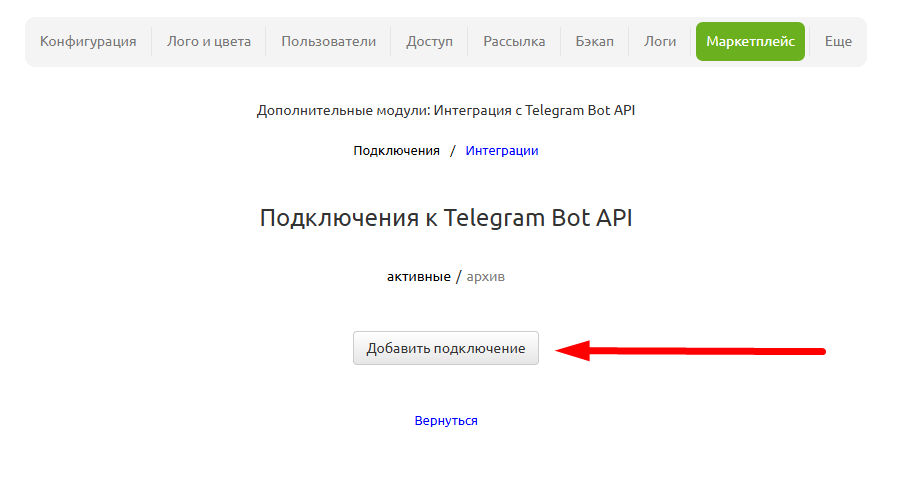The image size is (917, 501).
Task: Switch to Лого и цвета tab
Action: (209, 42)
